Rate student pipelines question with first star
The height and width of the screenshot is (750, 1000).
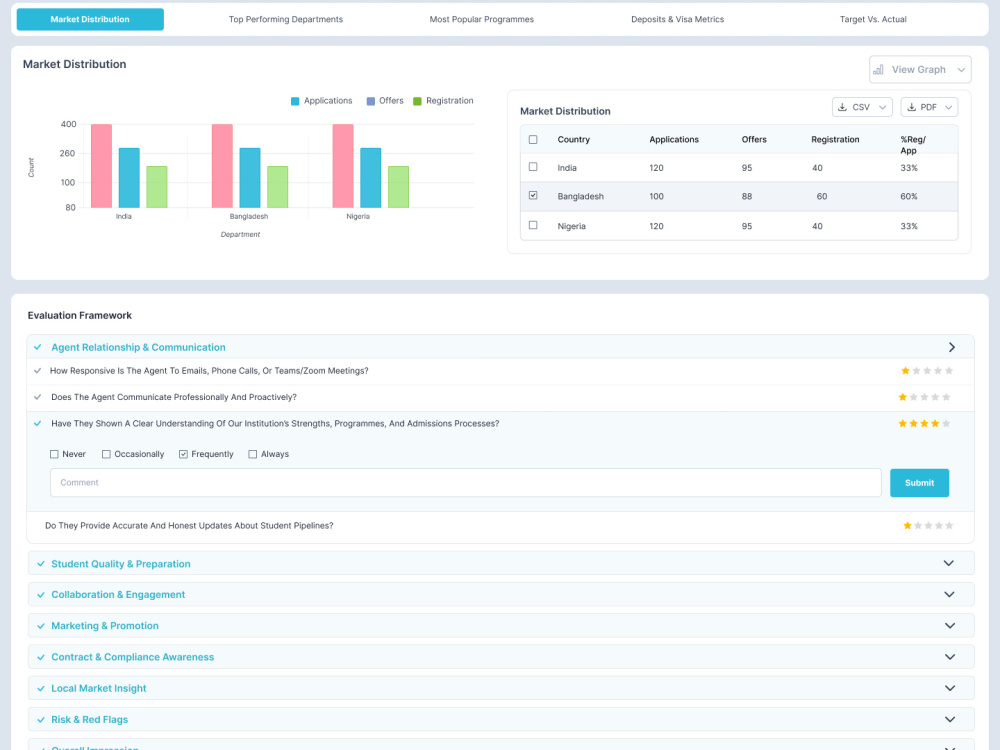pos(907,526)
